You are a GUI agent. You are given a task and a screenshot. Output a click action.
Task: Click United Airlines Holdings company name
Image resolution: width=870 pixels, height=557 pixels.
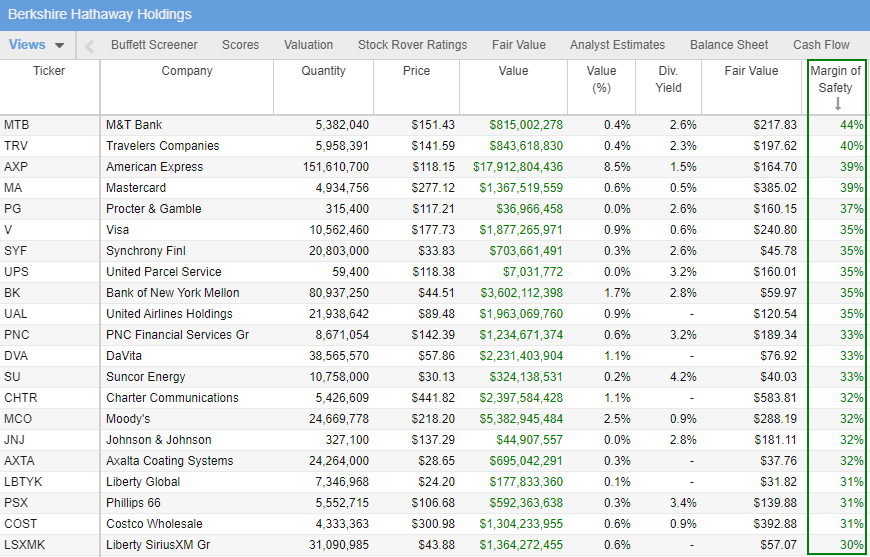click(x=169, y=314)
